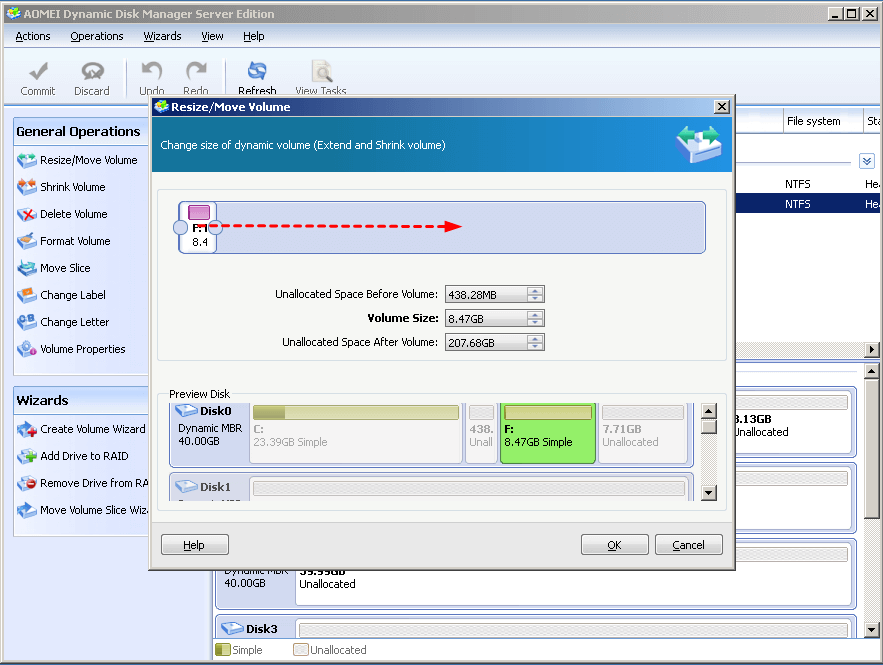Select the green F: 8.47GB Simple partition

(x=547, y=434)
